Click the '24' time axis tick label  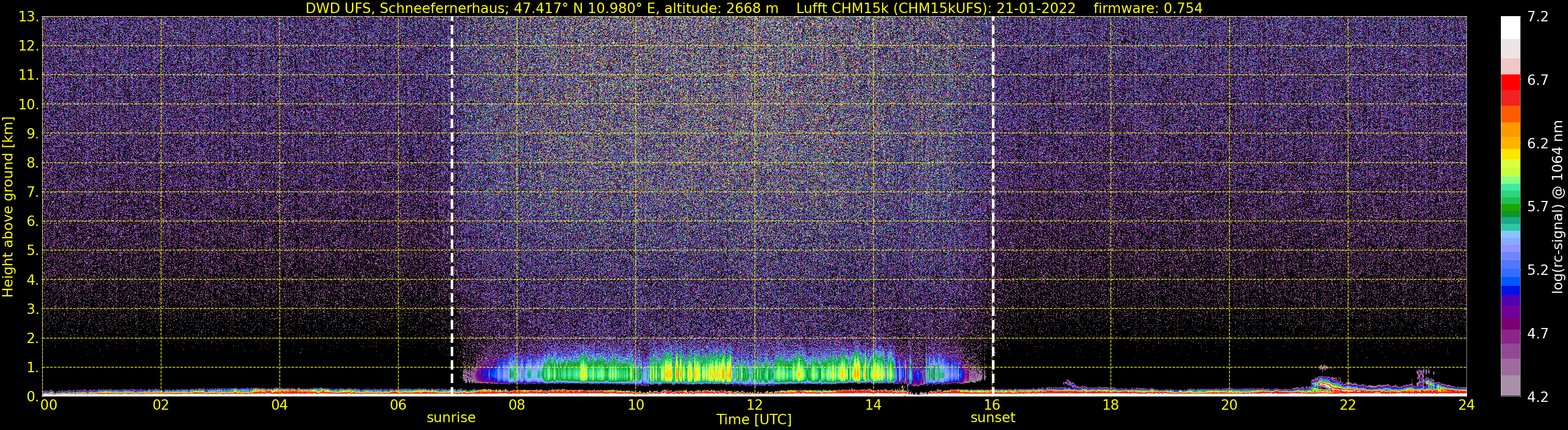[1467, 405]
